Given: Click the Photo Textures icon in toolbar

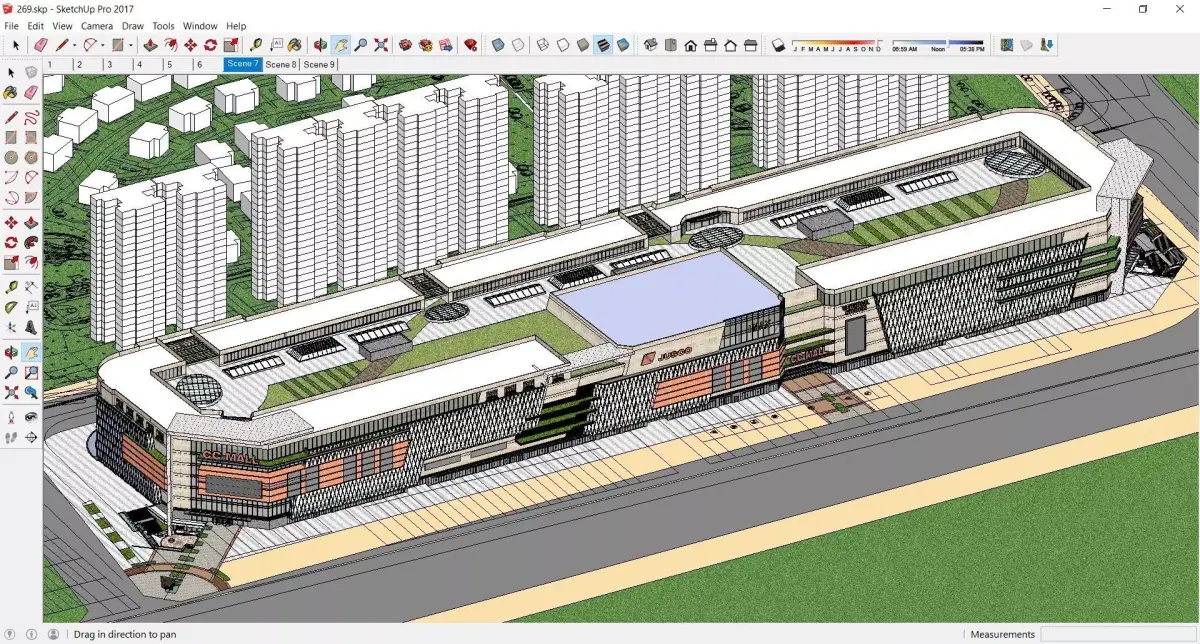Looking at the screenshot, I should 1047,45.
